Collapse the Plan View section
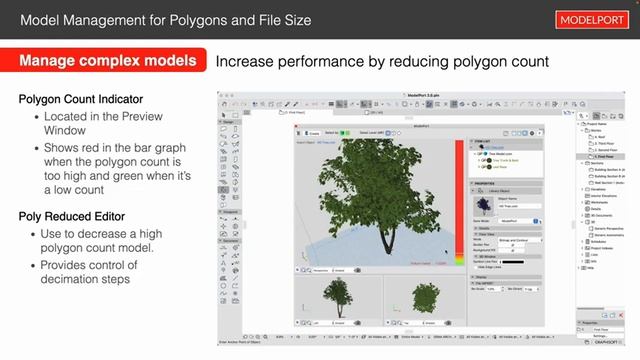This screenshot has height=360, width=640. (476, 234)
